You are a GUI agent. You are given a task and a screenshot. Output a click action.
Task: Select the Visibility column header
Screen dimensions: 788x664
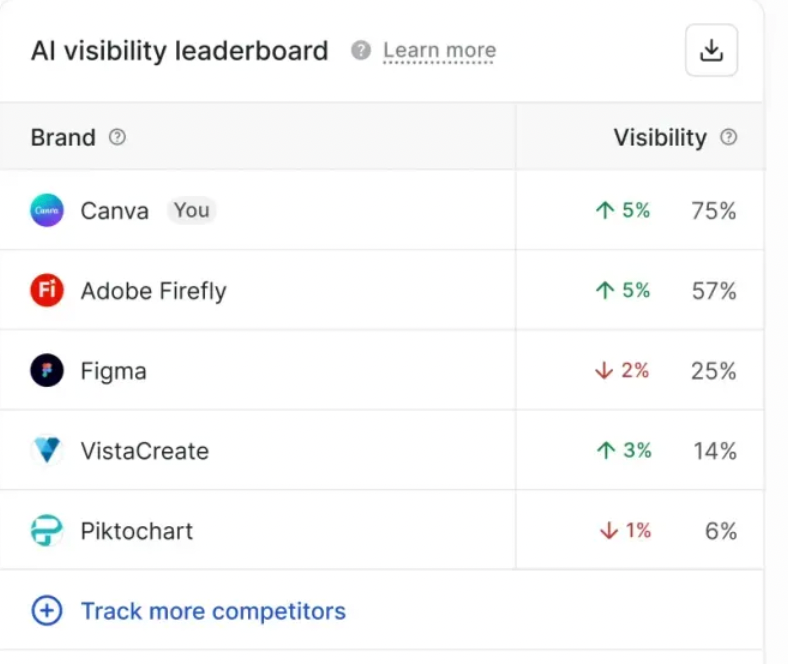click(660, 138)
